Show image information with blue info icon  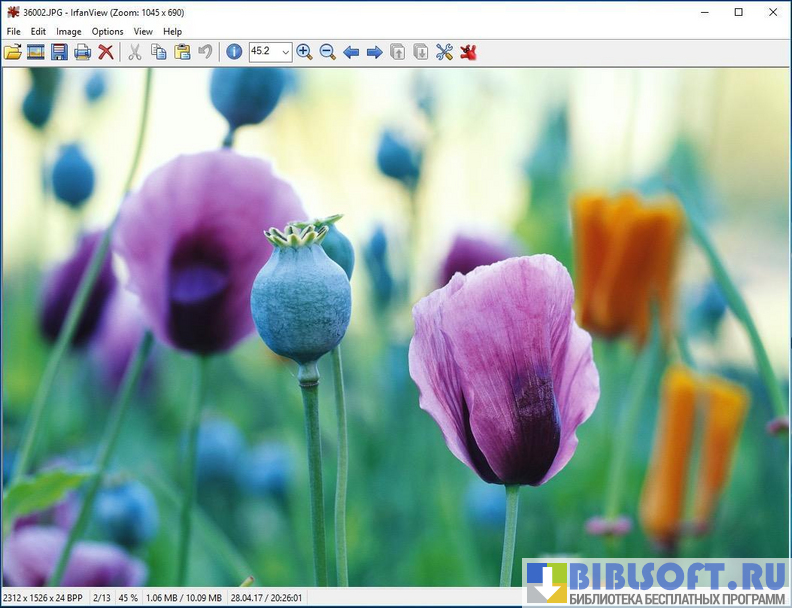tap(234, 52)
